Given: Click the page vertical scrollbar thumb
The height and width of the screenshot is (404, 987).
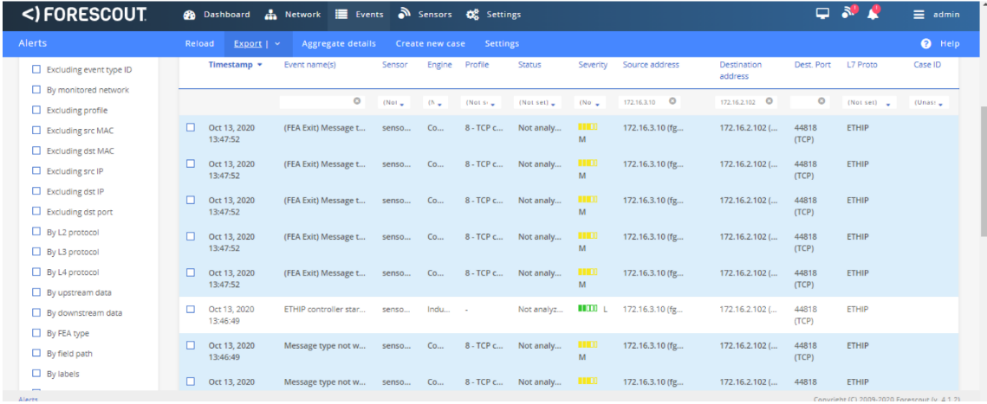Looking at the screenshot, I should 983,170.
